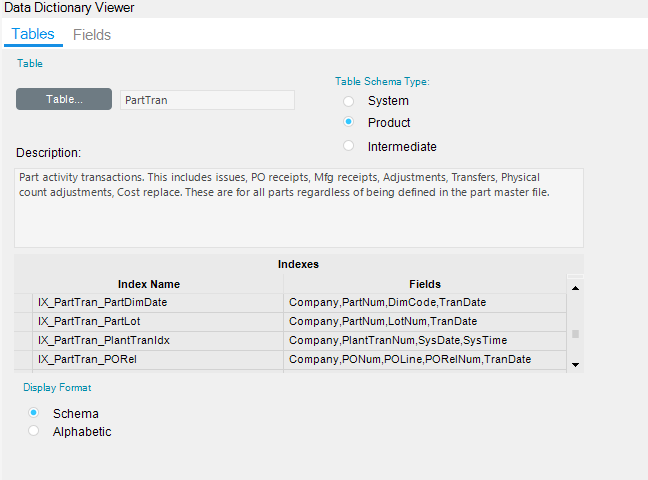
Task: Sort by Index Name column header
Action: point(149,284)
